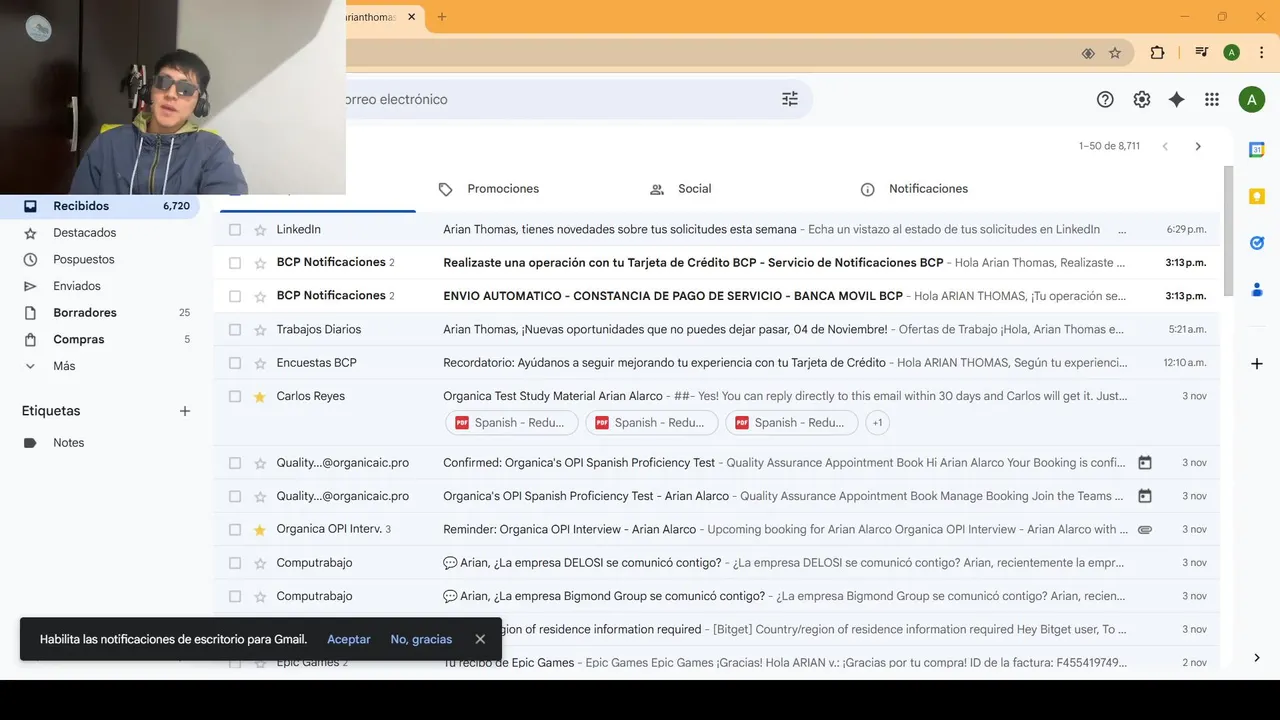Open Gmail support help icon
The height and width of the screenshot is (720, 1280).
(1105, 99)
